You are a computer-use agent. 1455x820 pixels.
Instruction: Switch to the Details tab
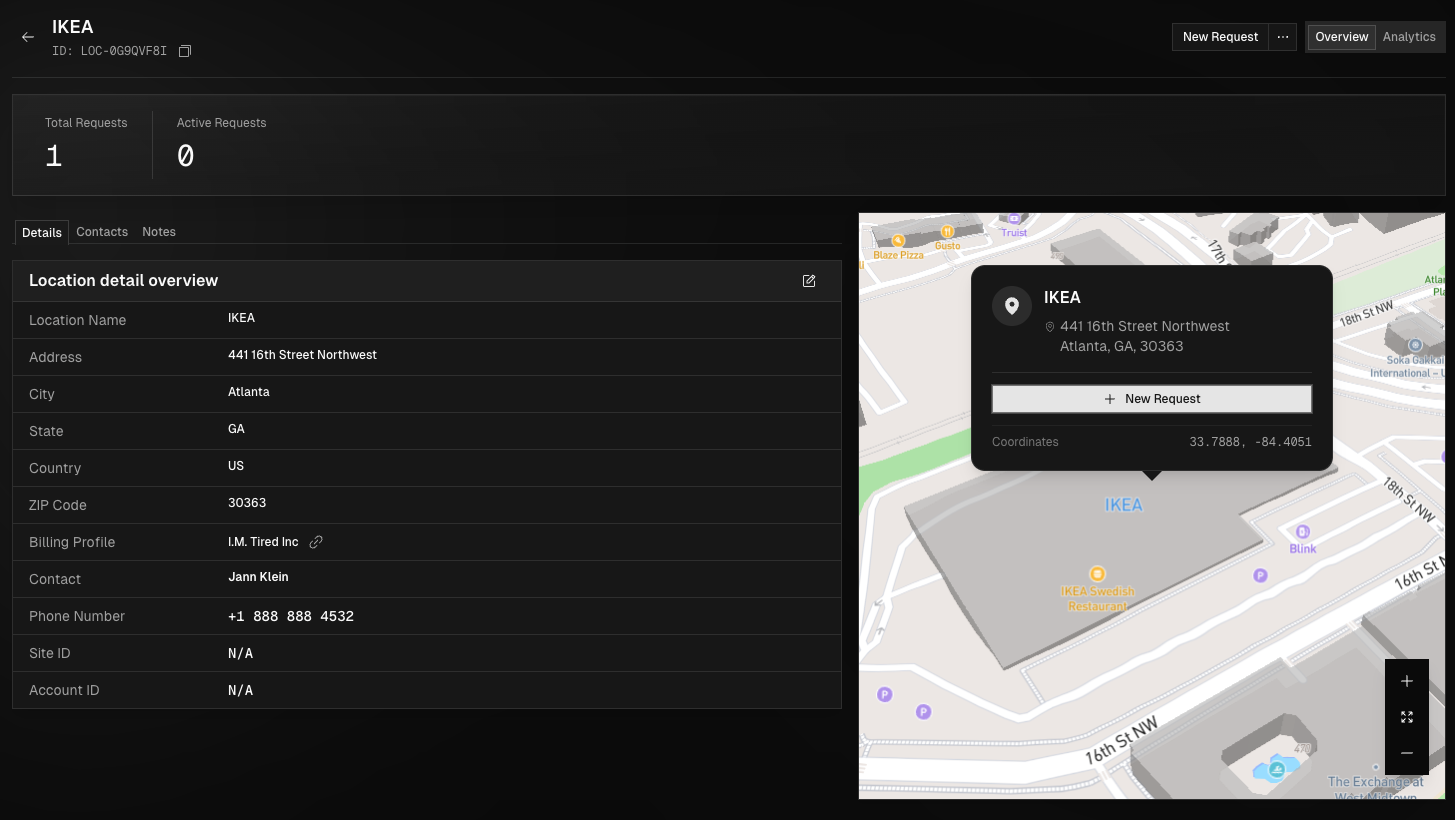[42, 232]
